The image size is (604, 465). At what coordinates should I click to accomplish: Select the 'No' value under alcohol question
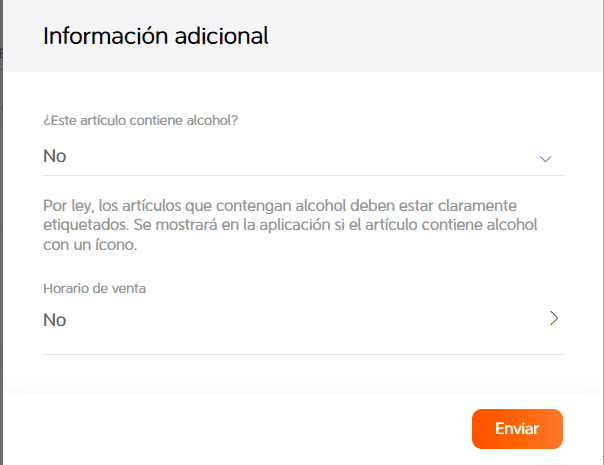pyautogui.click(x=55, y=156)
